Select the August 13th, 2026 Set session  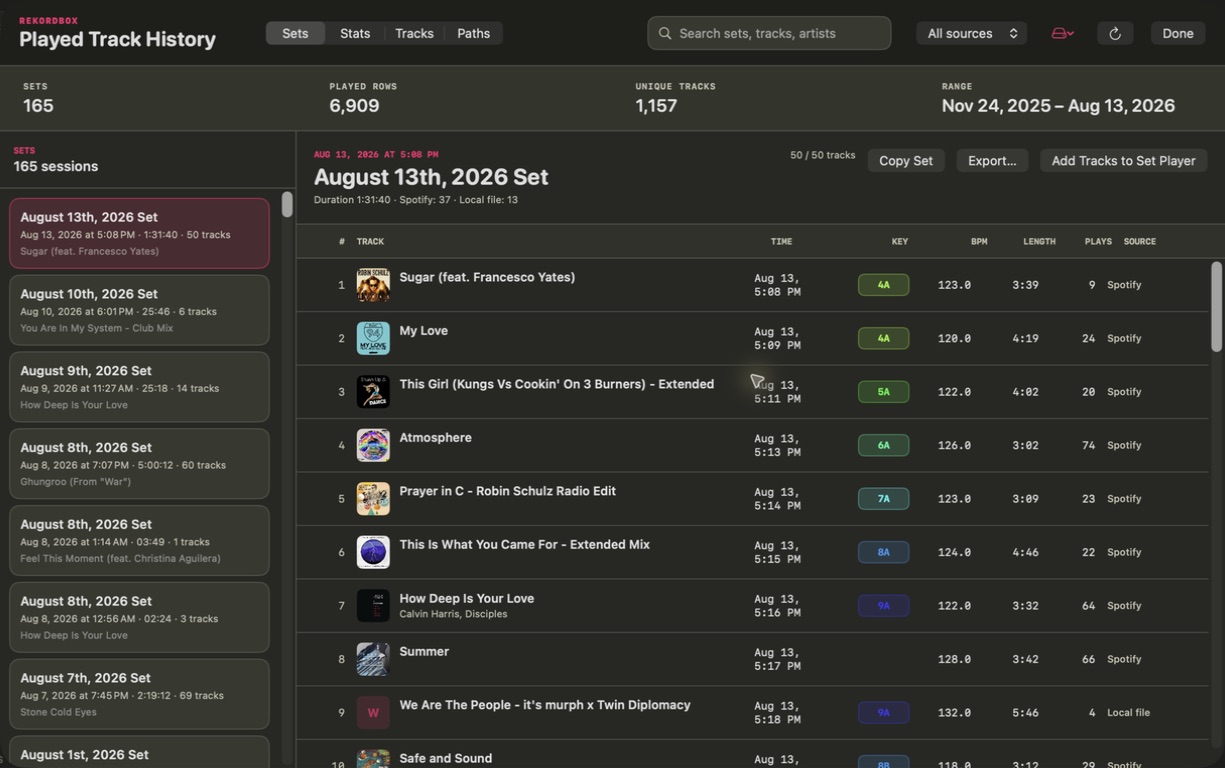point(139,233)
